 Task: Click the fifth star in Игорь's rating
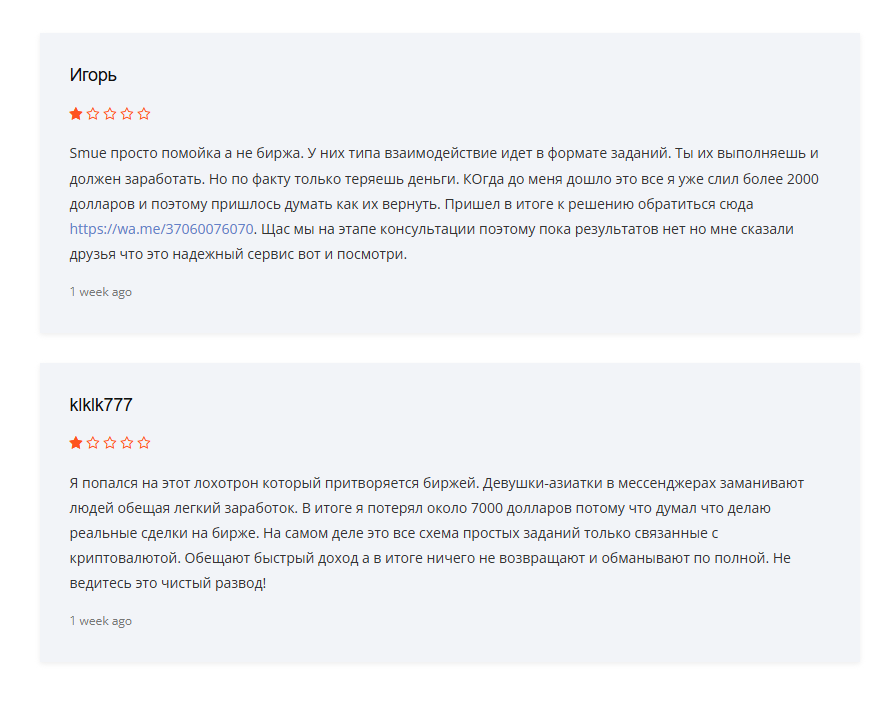pos(144,114)
